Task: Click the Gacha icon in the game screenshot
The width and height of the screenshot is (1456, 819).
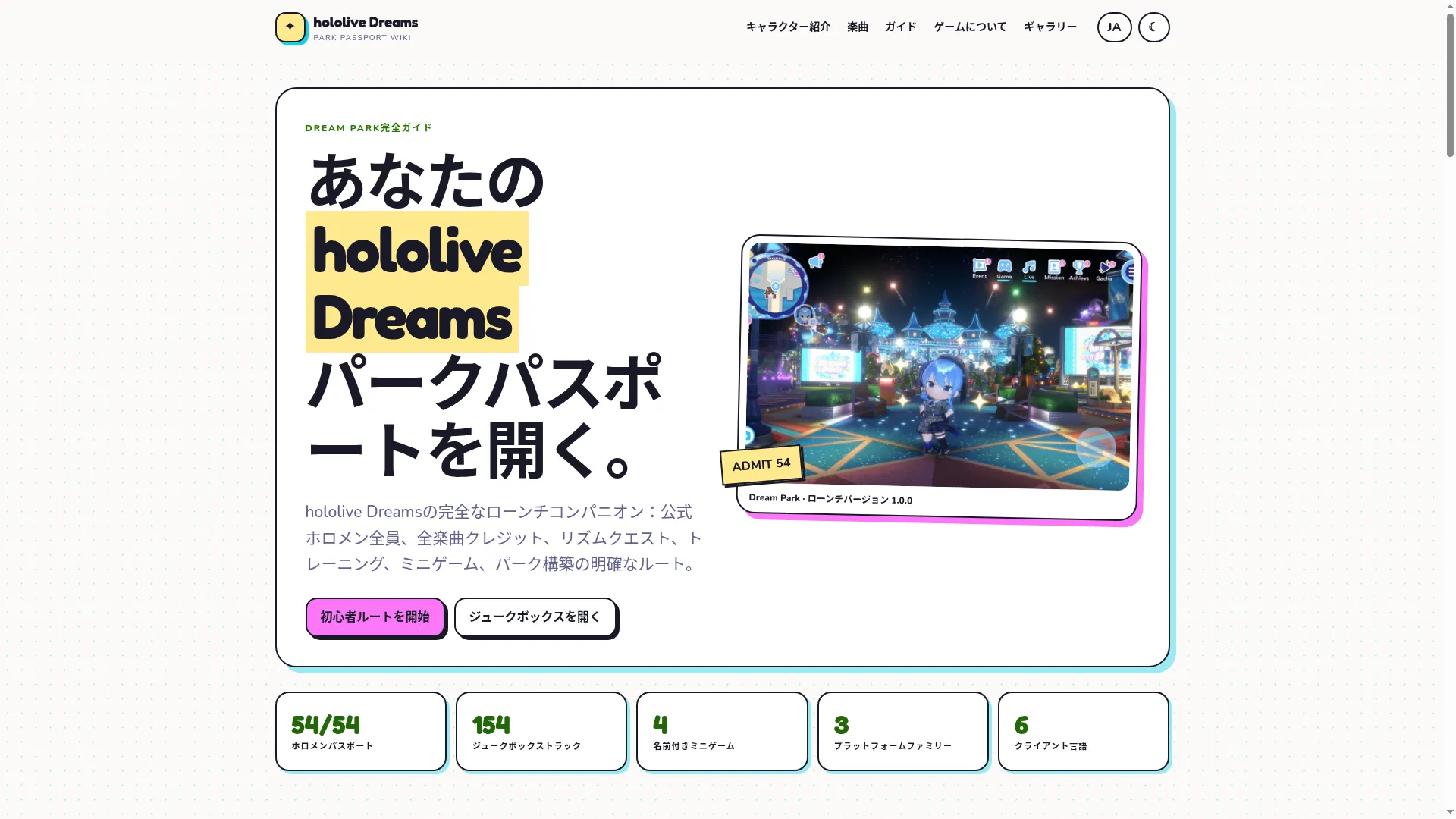Action: click(1104, 271)
